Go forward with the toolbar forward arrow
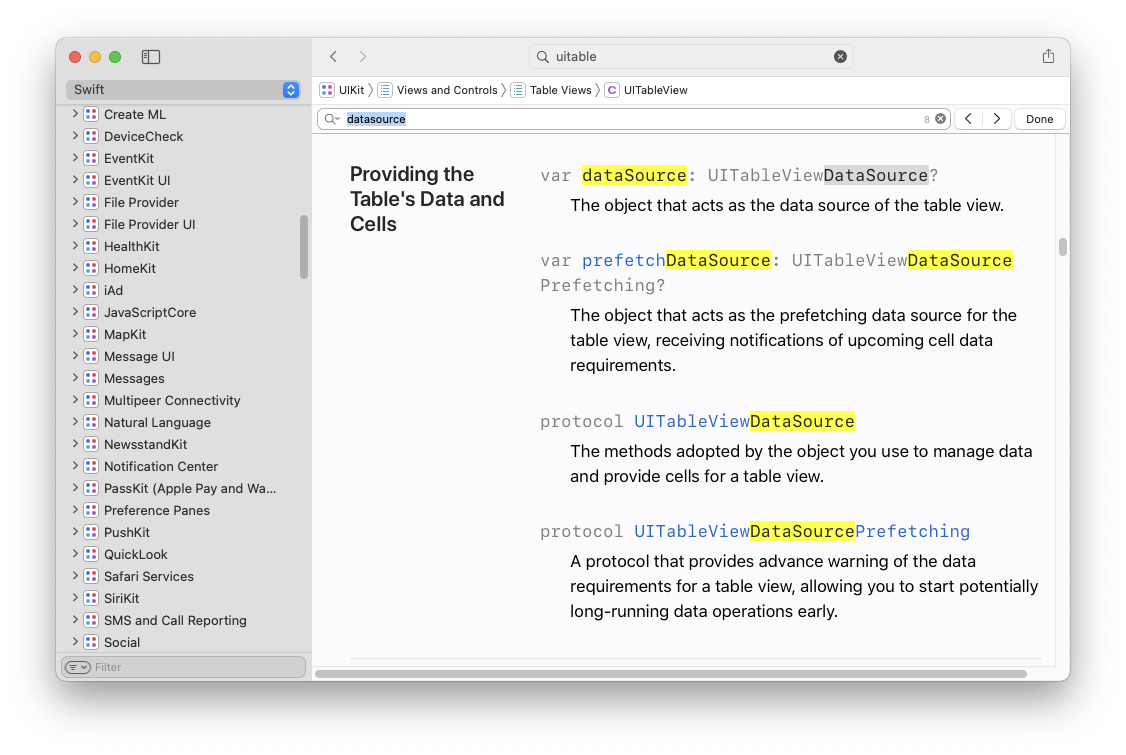 (363, 56)
